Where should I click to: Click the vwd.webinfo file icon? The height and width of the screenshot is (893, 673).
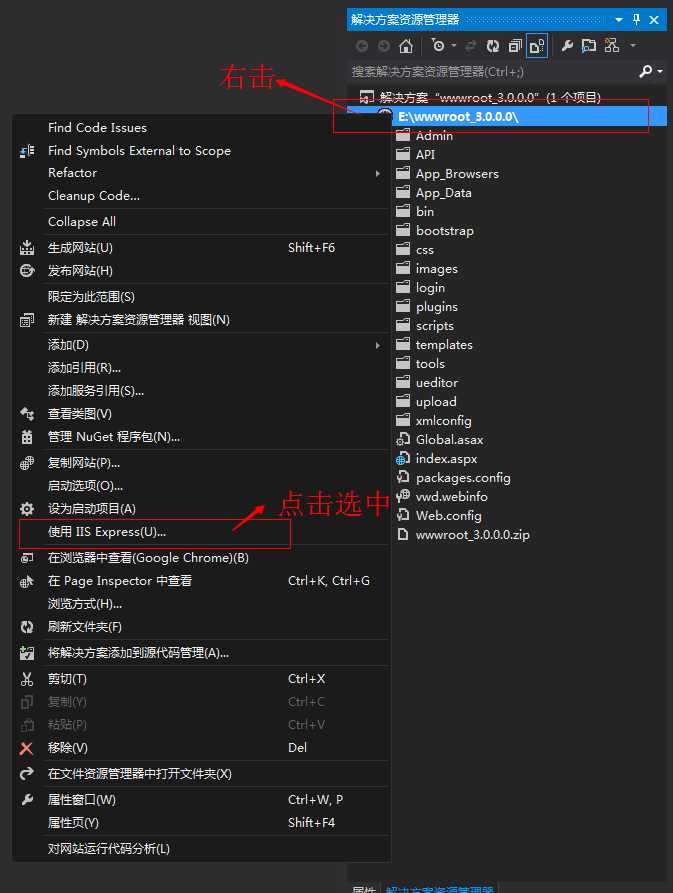[403, 496]
